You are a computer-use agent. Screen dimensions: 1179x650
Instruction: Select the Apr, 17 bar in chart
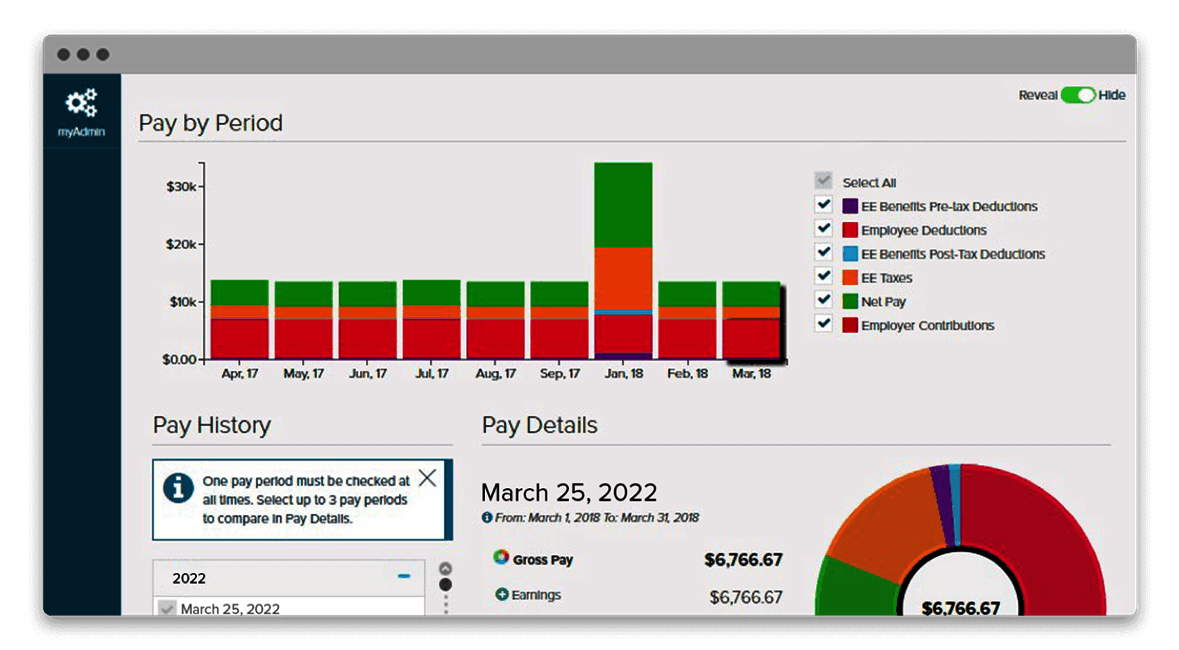click(x=240, y=320)
